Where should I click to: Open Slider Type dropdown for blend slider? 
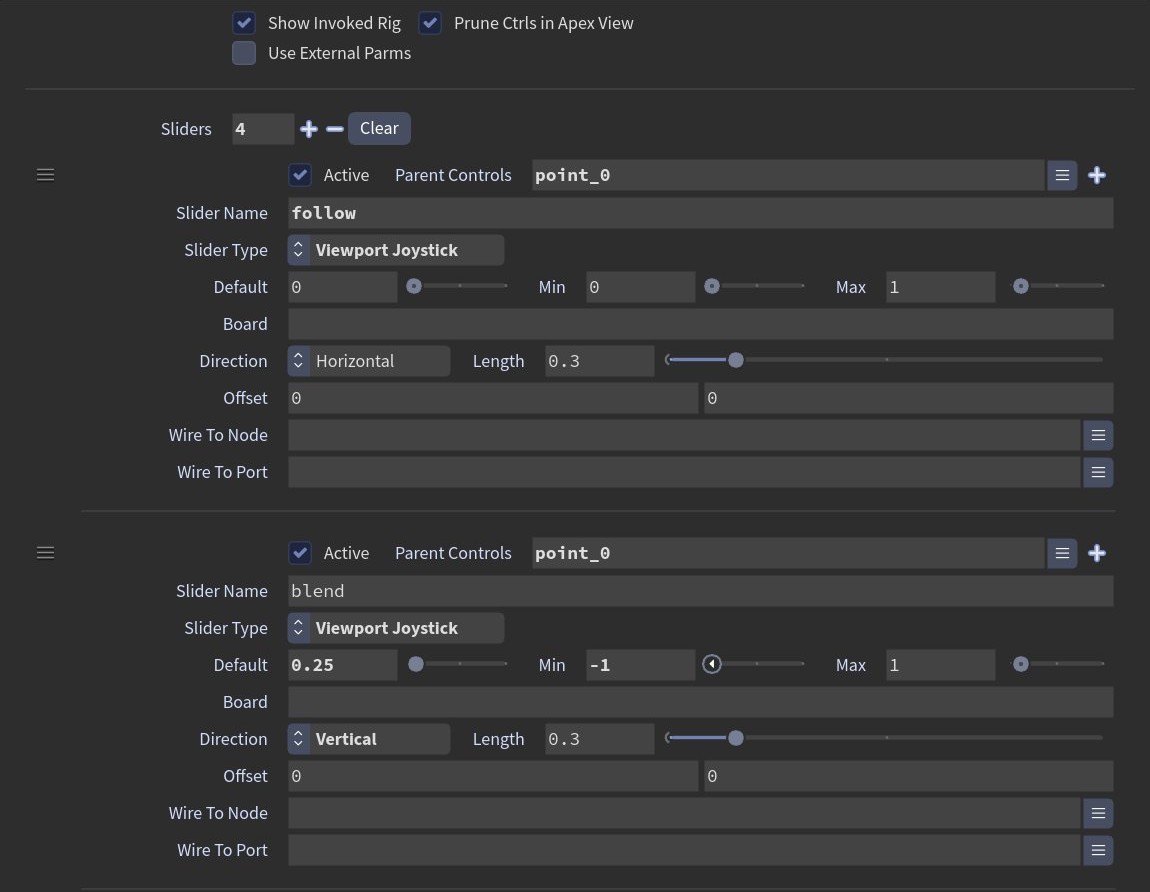[x=396, y=628]
